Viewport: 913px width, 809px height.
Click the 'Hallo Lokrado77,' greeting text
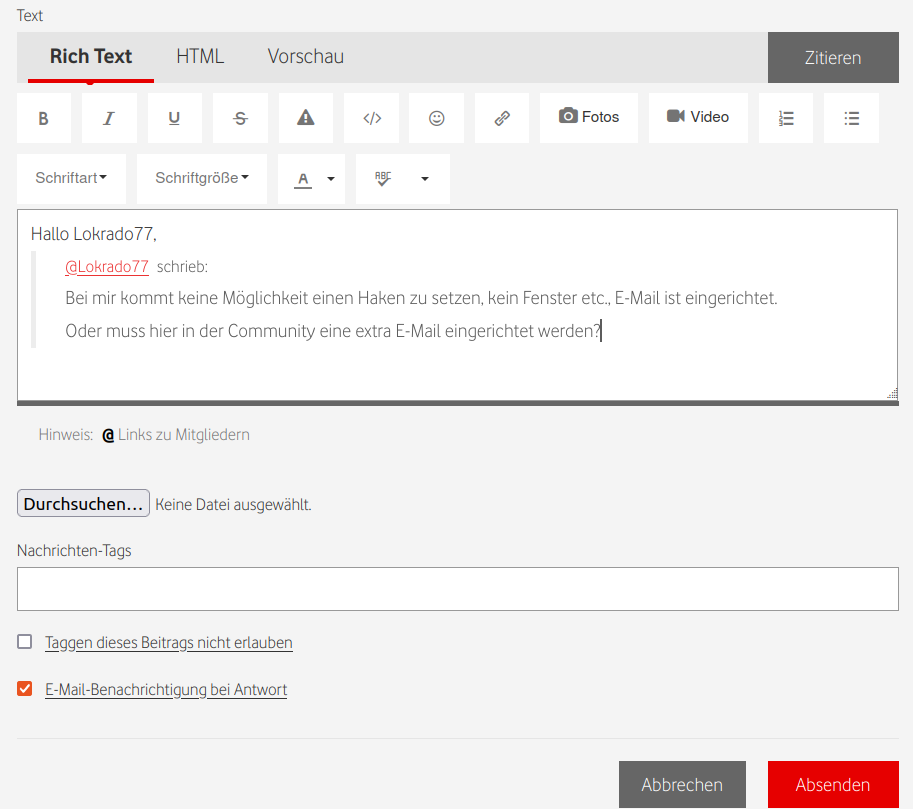pos(94,234)
